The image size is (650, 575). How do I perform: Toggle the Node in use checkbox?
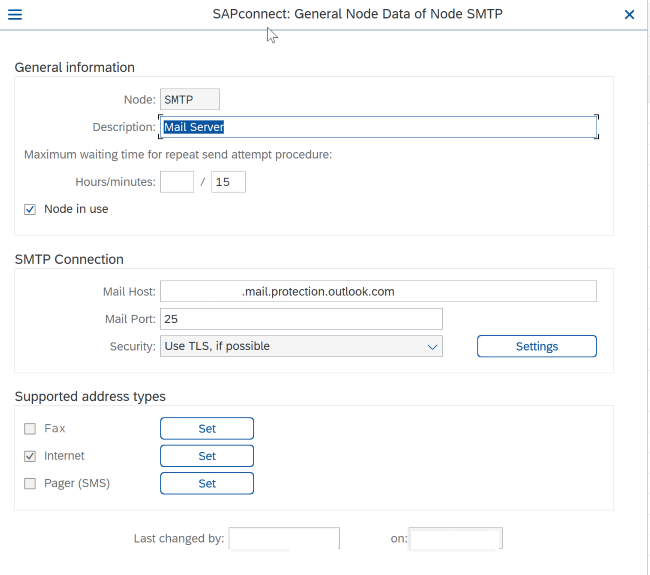[x=30, y=209]
